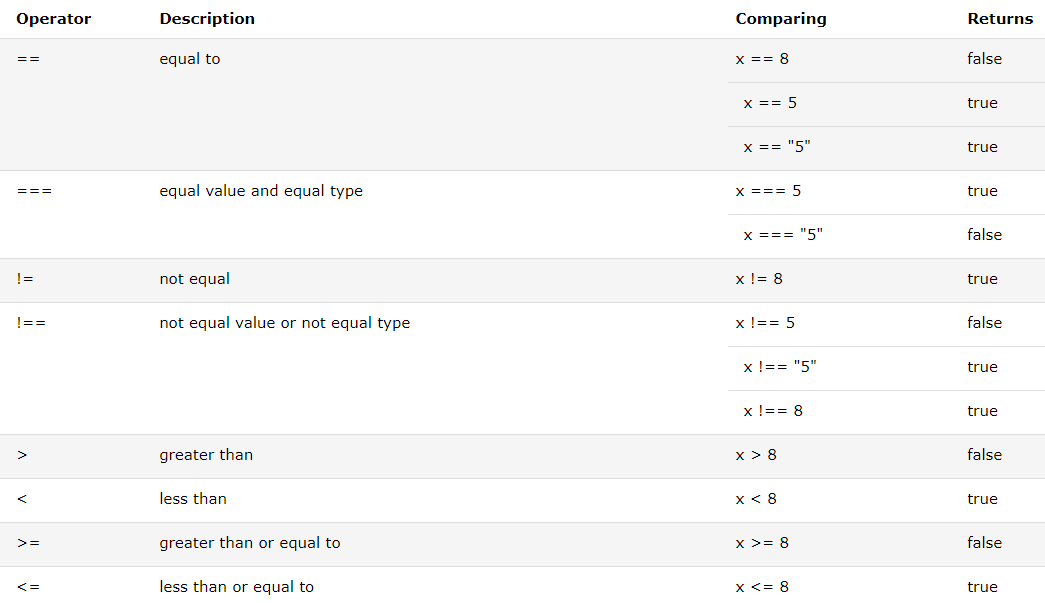Click the x >= 8 comparison example

click(762, 543)
